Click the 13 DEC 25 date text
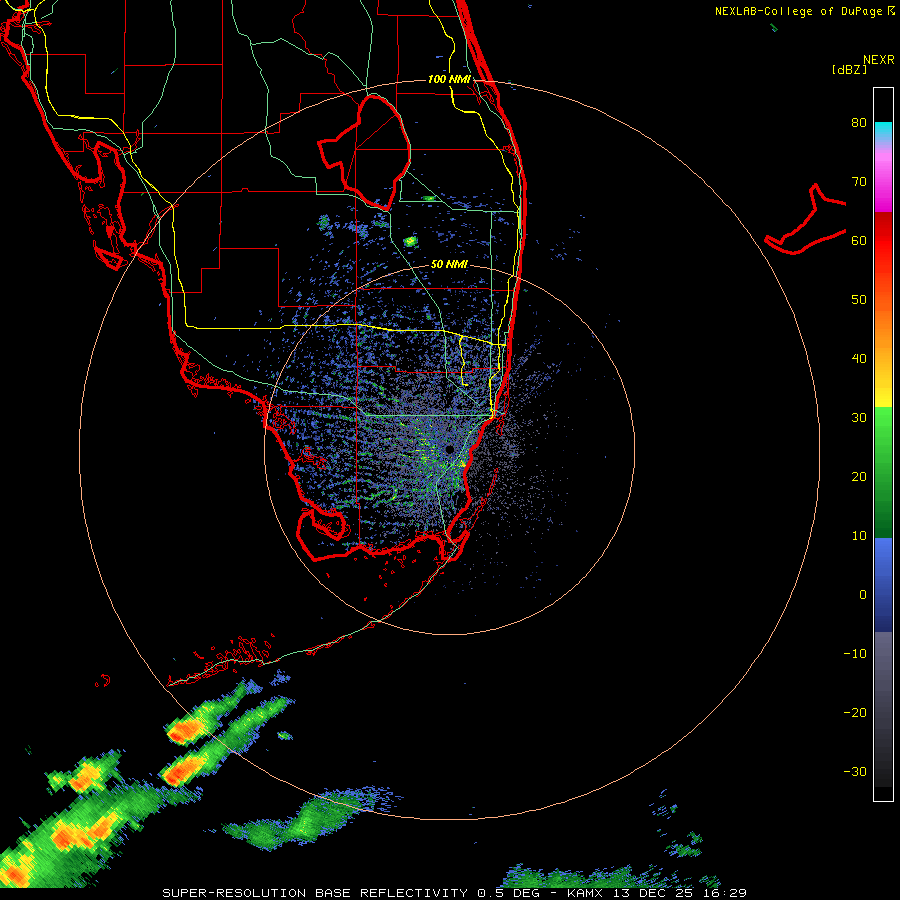 653,893
